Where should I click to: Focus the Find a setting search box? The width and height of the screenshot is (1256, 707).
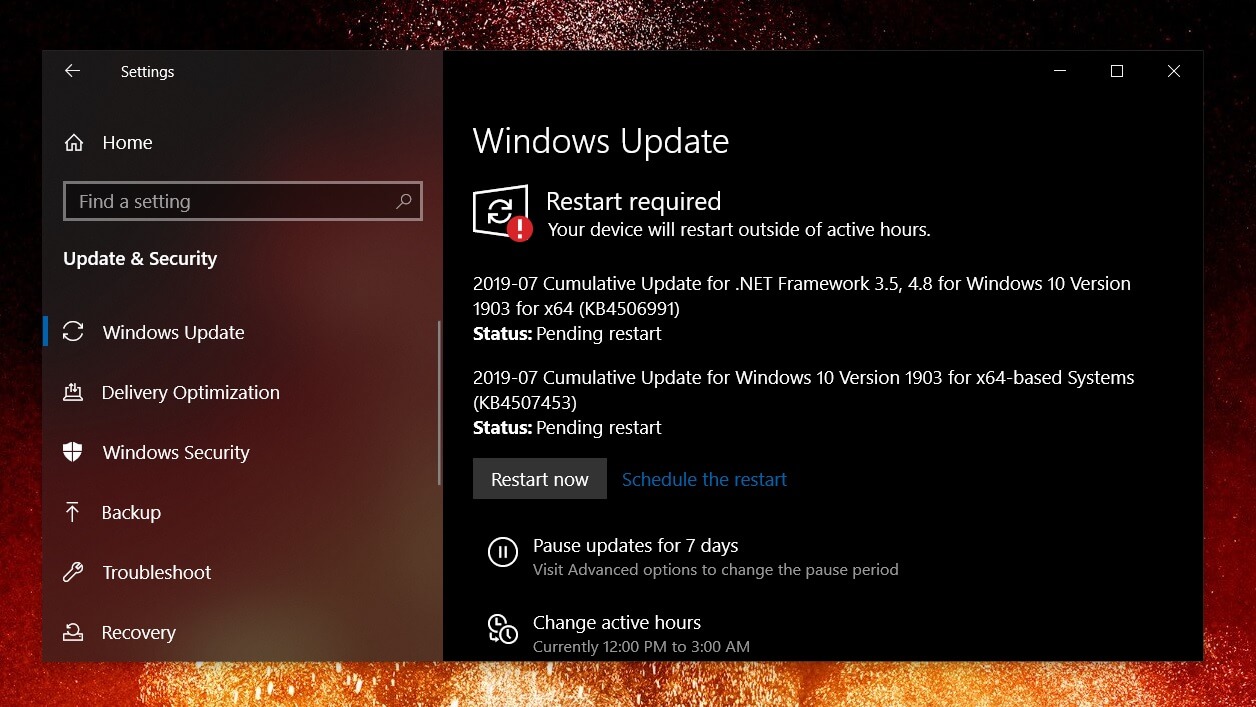tap(242, 201)
